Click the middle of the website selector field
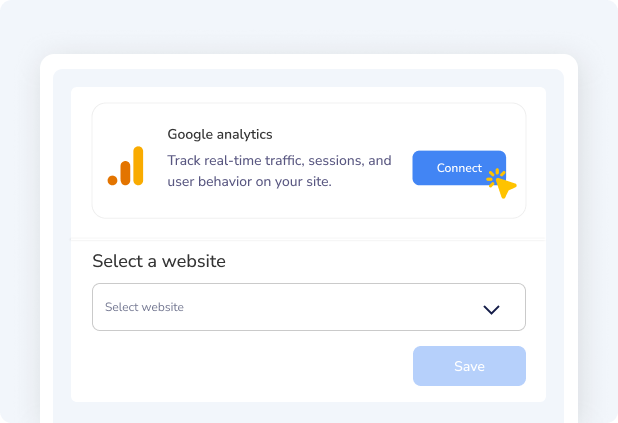The height and width of the screenshot is (423, 618). pyautogui.click(x=308, y=307)
